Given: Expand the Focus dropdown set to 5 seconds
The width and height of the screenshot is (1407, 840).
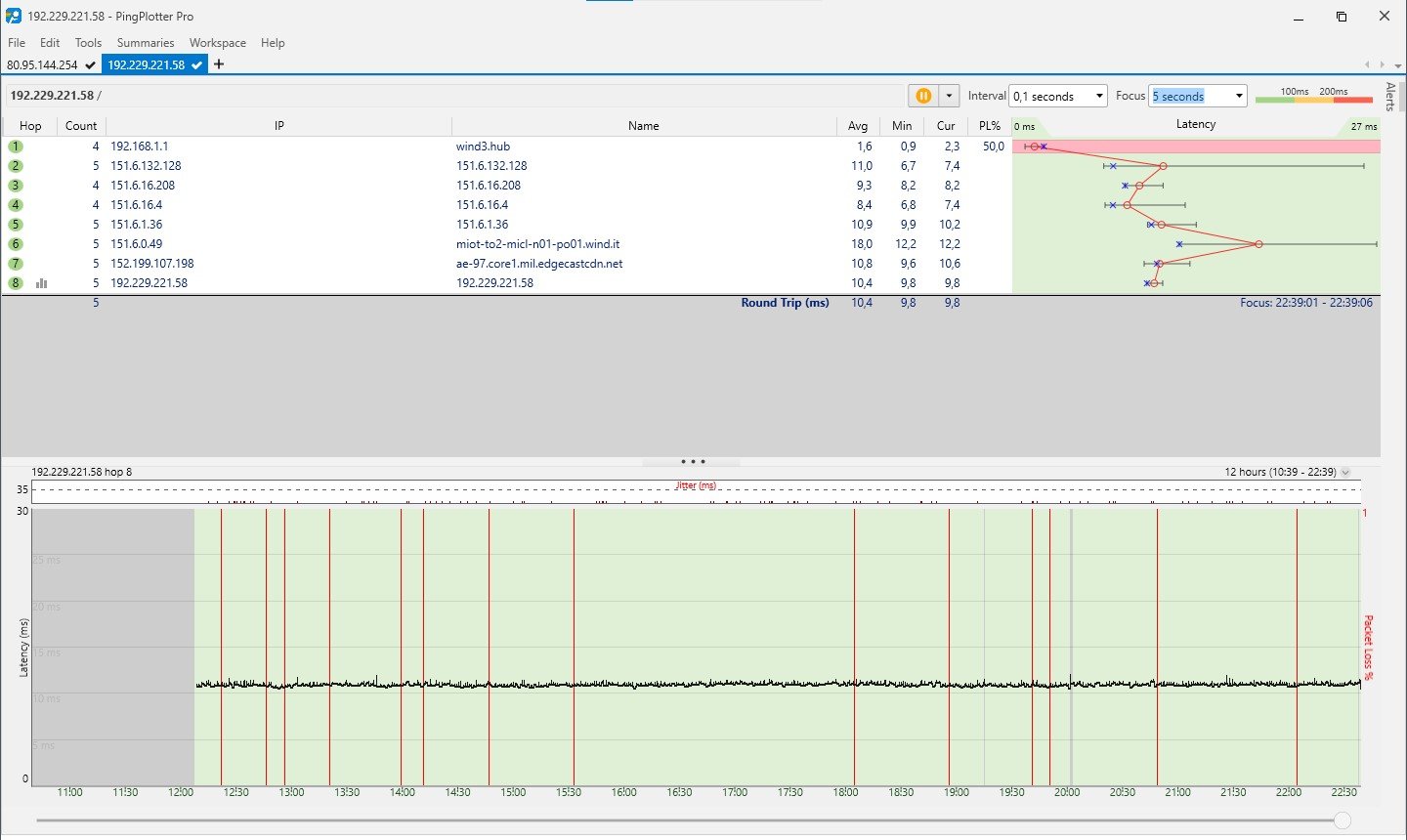Looking at the screenshot, I should (1239, 96).
